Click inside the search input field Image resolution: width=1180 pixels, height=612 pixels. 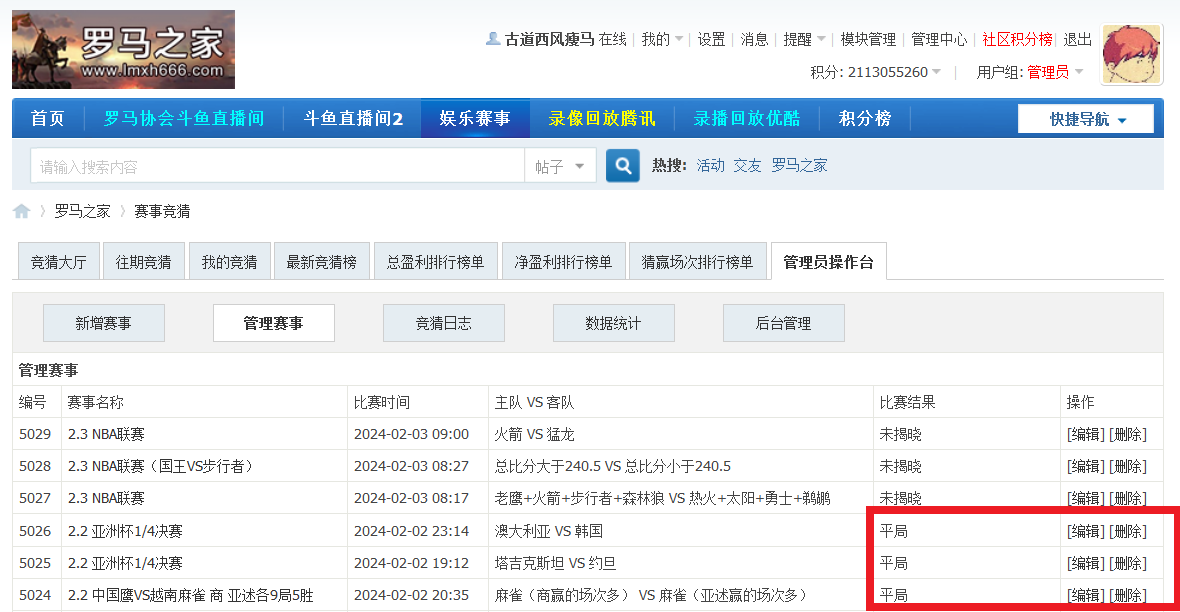(270, 165)
